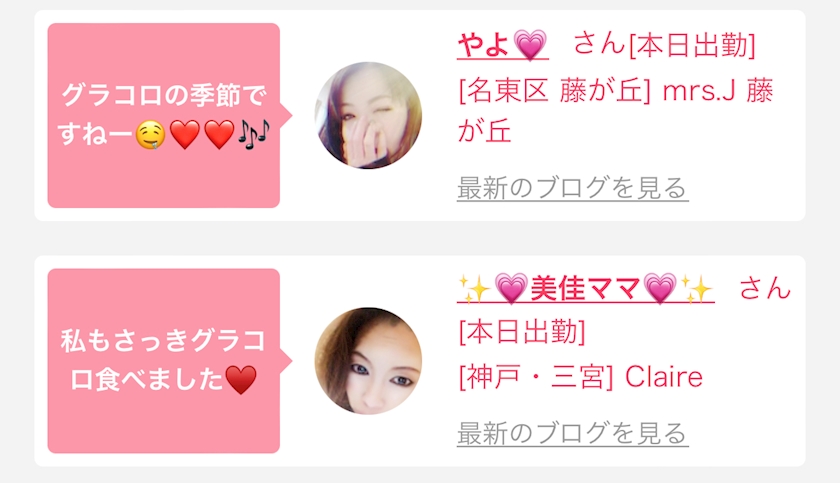This screenshot has width=840, height=483.
Task: Tap the music notes emoji in first bubble
Action: [x=253, y=134]
